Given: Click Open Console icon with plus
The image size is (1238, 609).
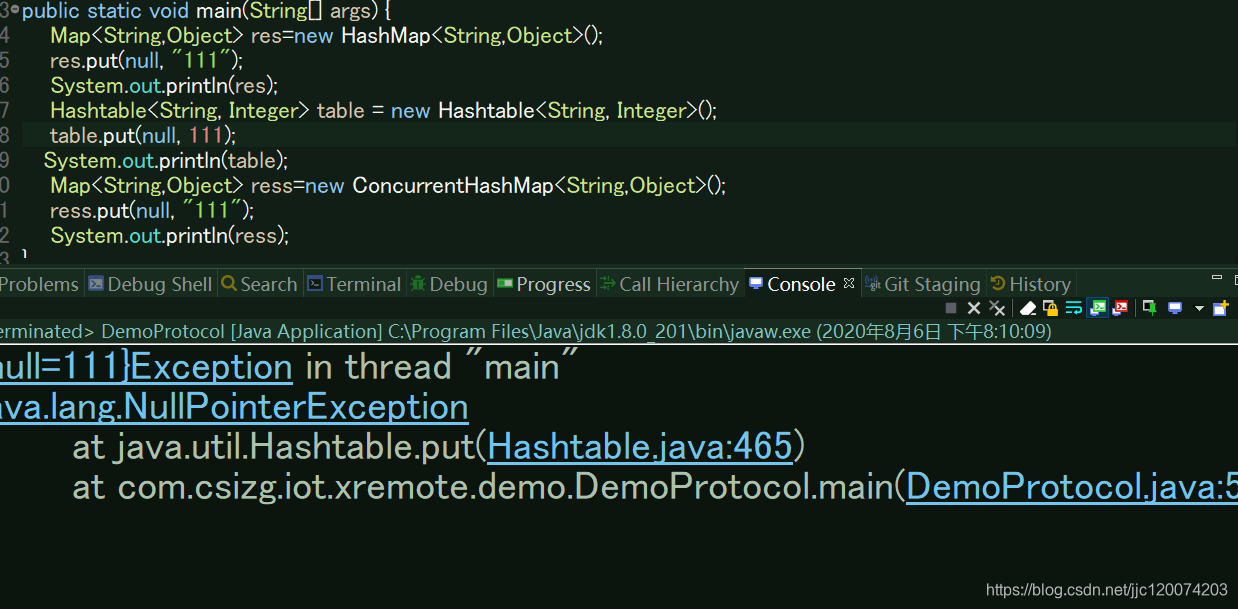Looking at the screenshot, I should (x=1221, y=308).
